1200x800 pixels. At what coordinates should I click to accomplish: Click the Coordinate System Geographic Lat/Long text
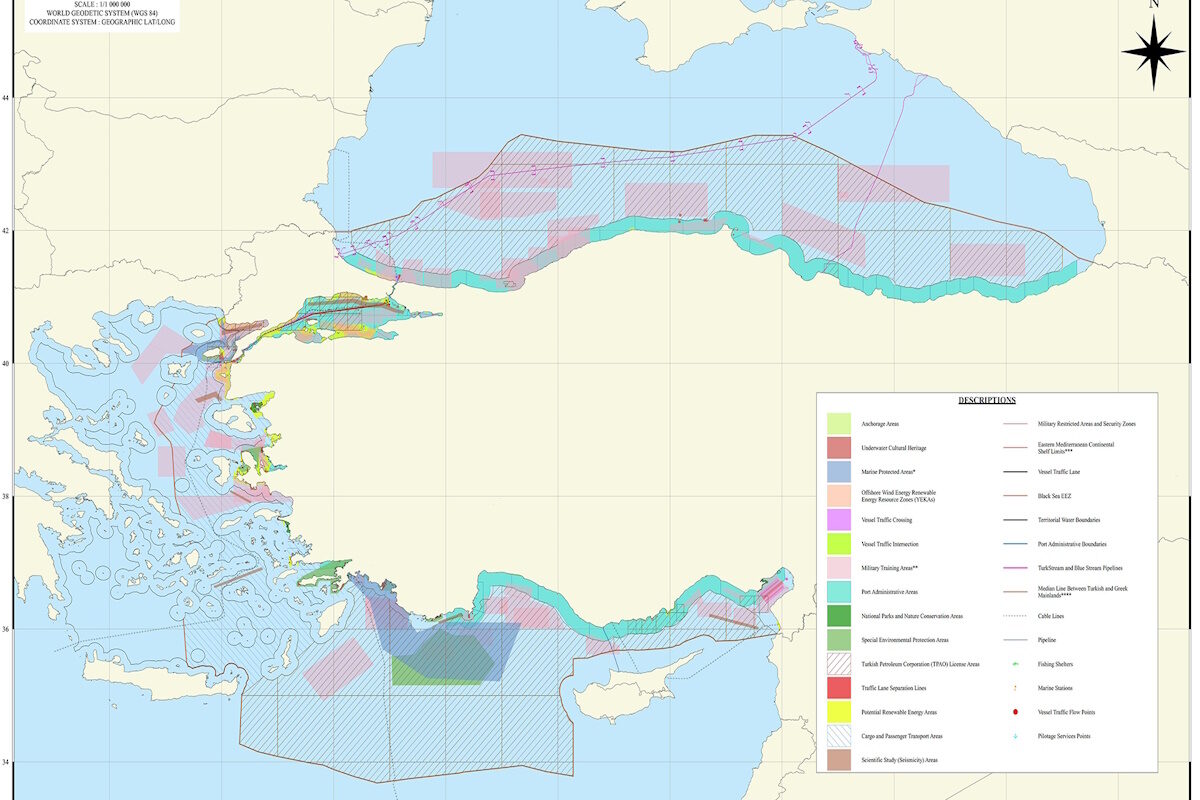(x=96, y=20)
